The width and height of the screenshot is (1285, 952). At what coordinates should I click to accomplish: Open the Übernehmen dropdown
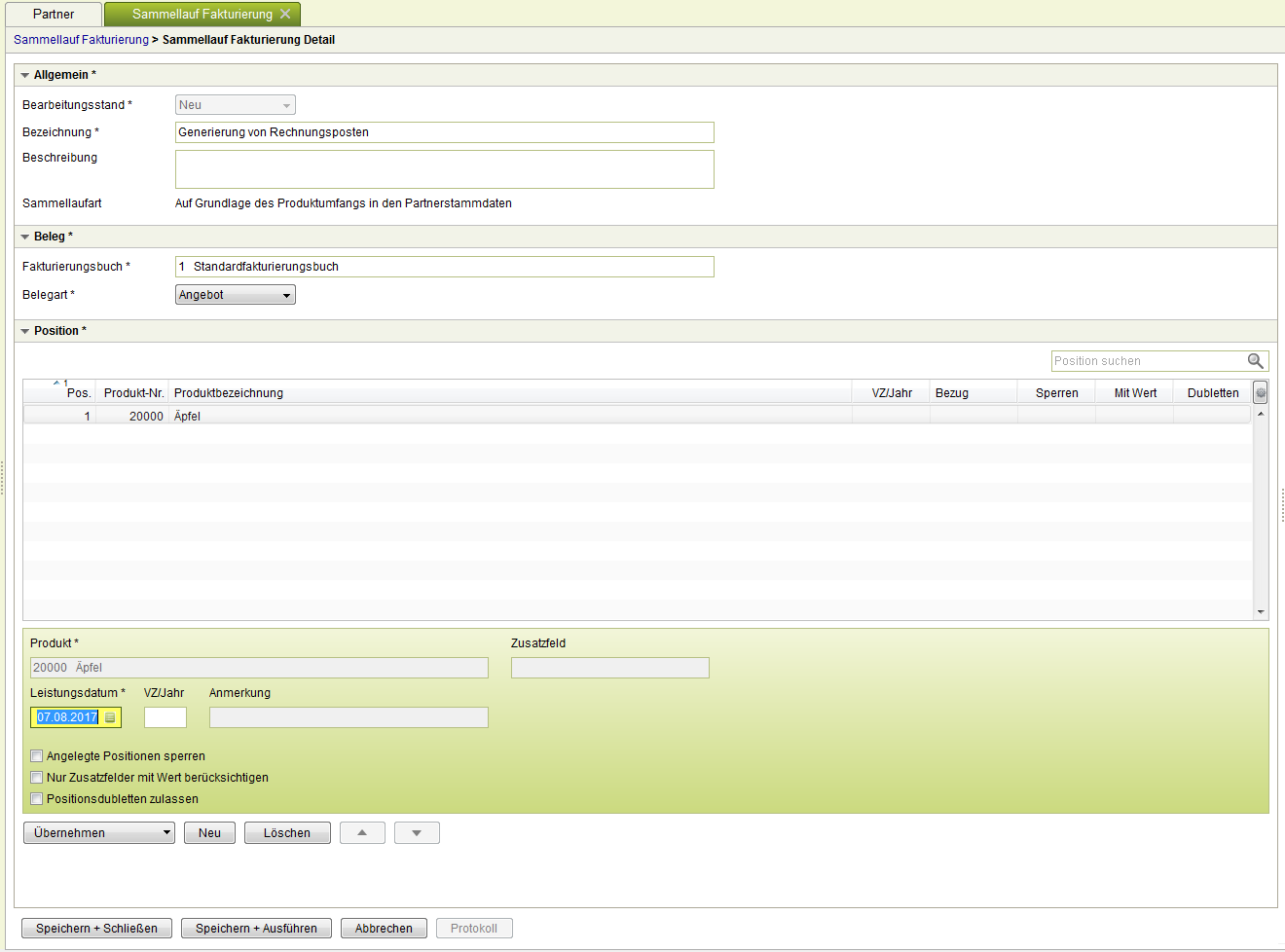point(99,833)
